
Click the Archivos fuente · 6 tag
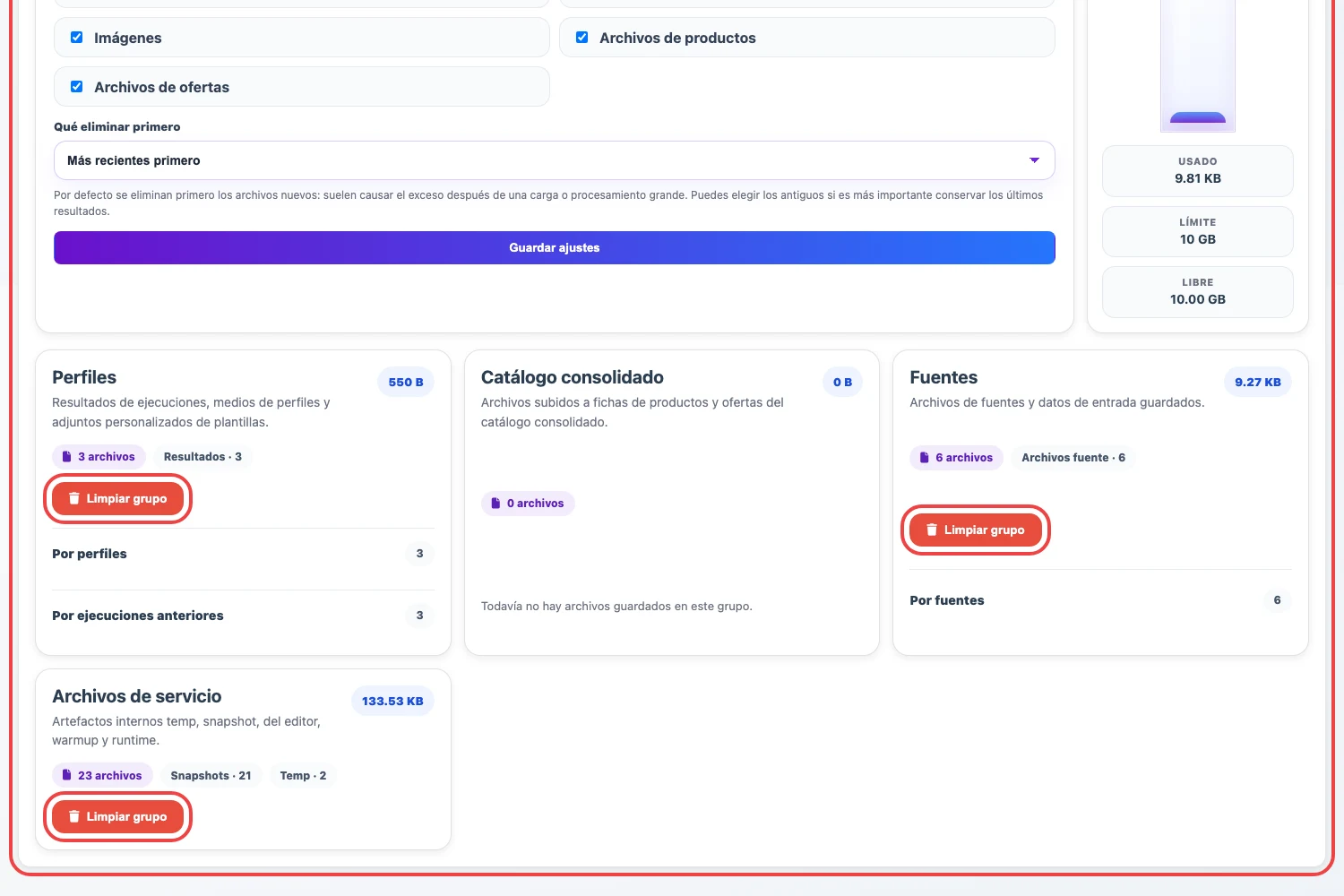pos(1073,458)
